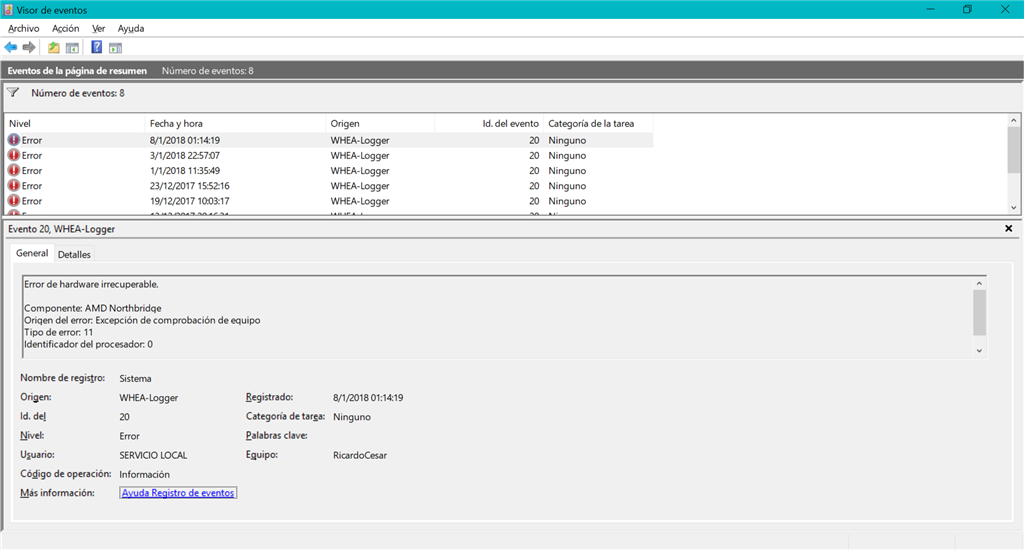This screenshot has width=1024, height=550.
Task: Open the Ayuda menu
Action: (131, 28)
